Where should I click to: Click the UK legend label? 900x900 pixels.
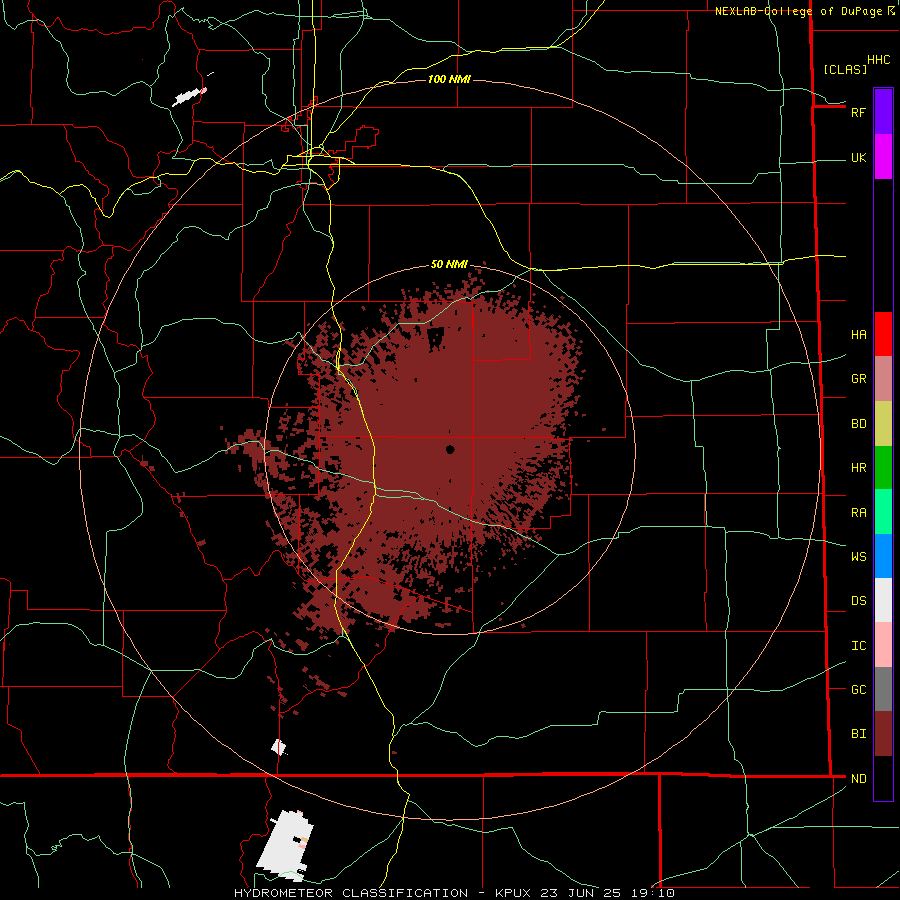[858, 158]
